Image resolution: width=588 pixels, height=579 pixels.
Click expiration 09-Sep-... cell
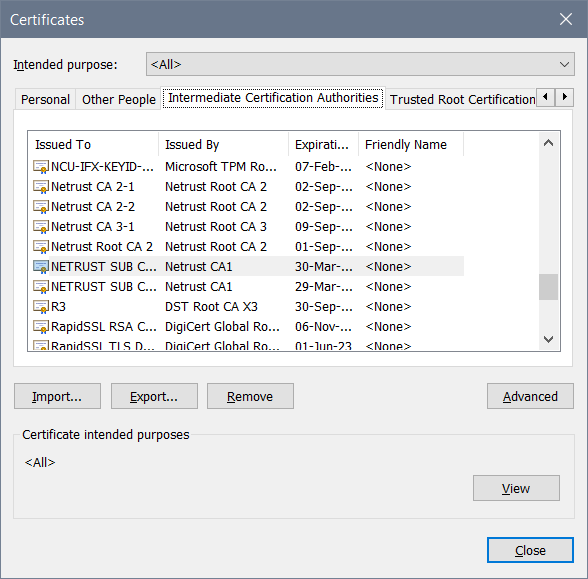pos(324,226)
